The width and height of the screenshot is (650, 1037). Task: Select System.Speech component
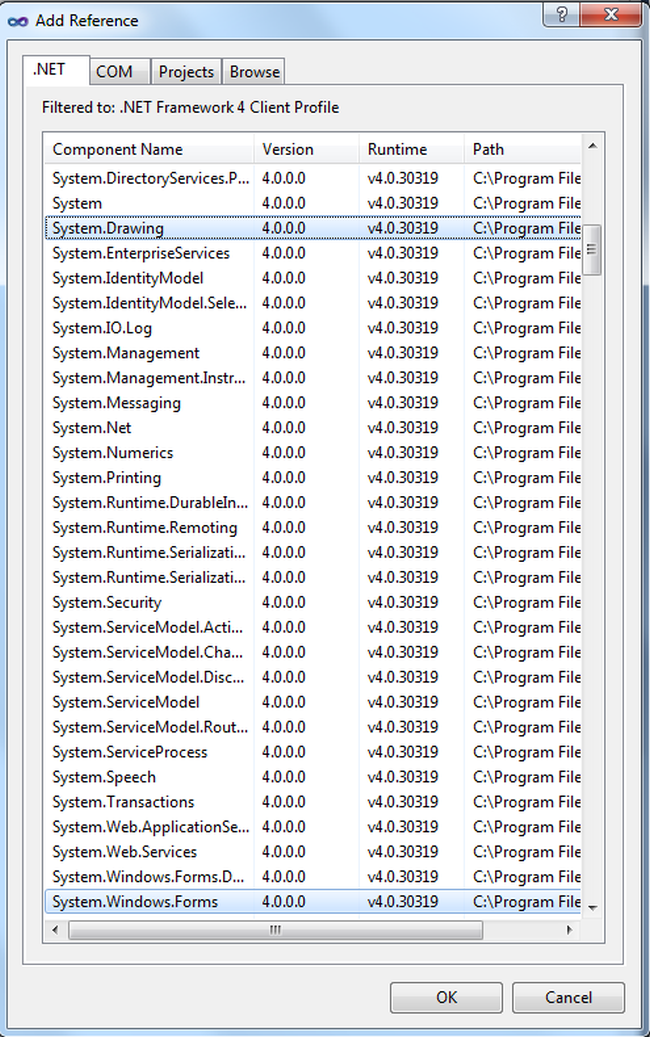313,777
